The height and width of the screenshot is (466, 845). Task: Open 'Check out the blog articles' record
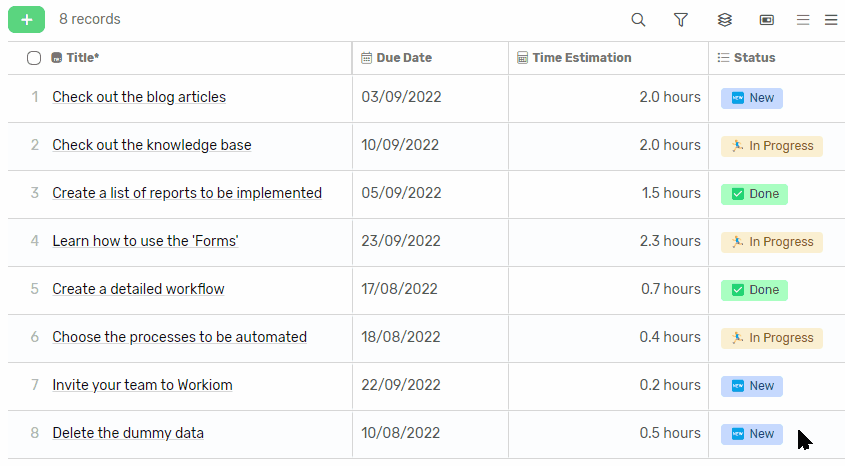click(139, 97)
